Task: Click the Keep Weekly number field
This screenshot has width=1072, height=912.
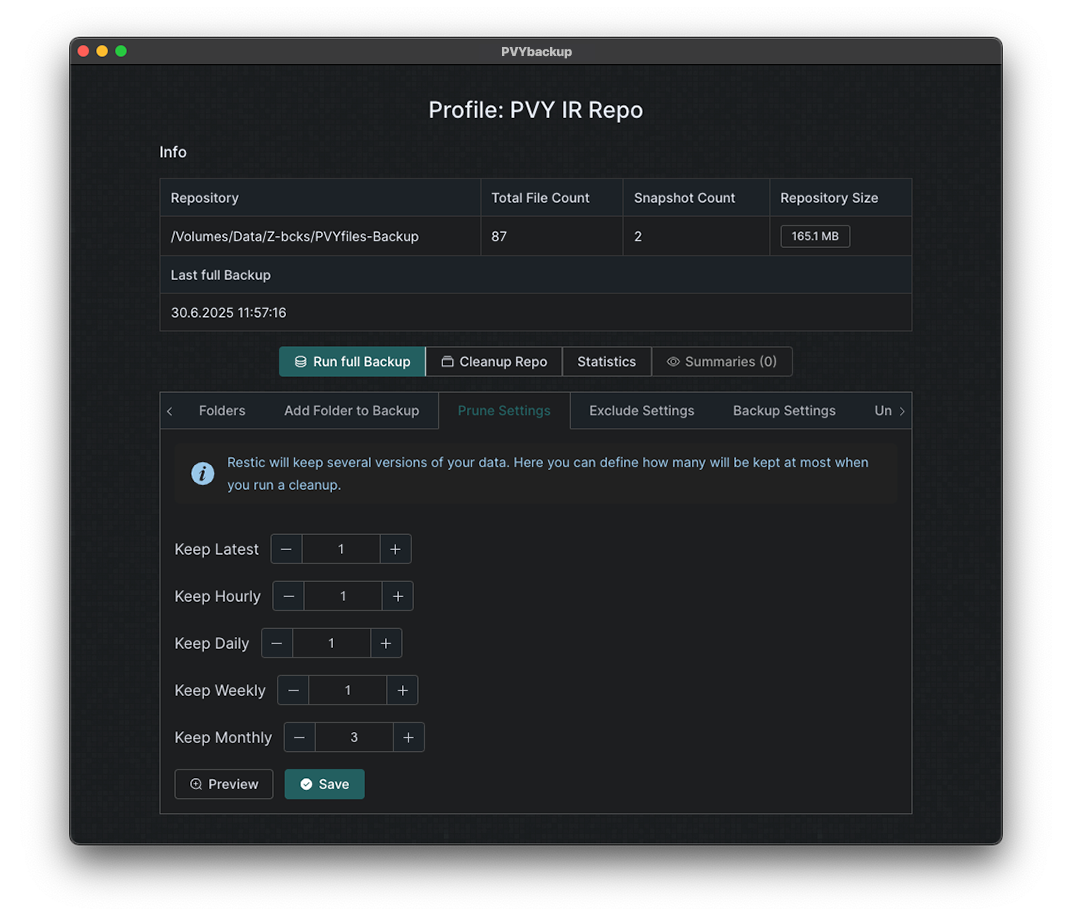Action: pos(348,690)
